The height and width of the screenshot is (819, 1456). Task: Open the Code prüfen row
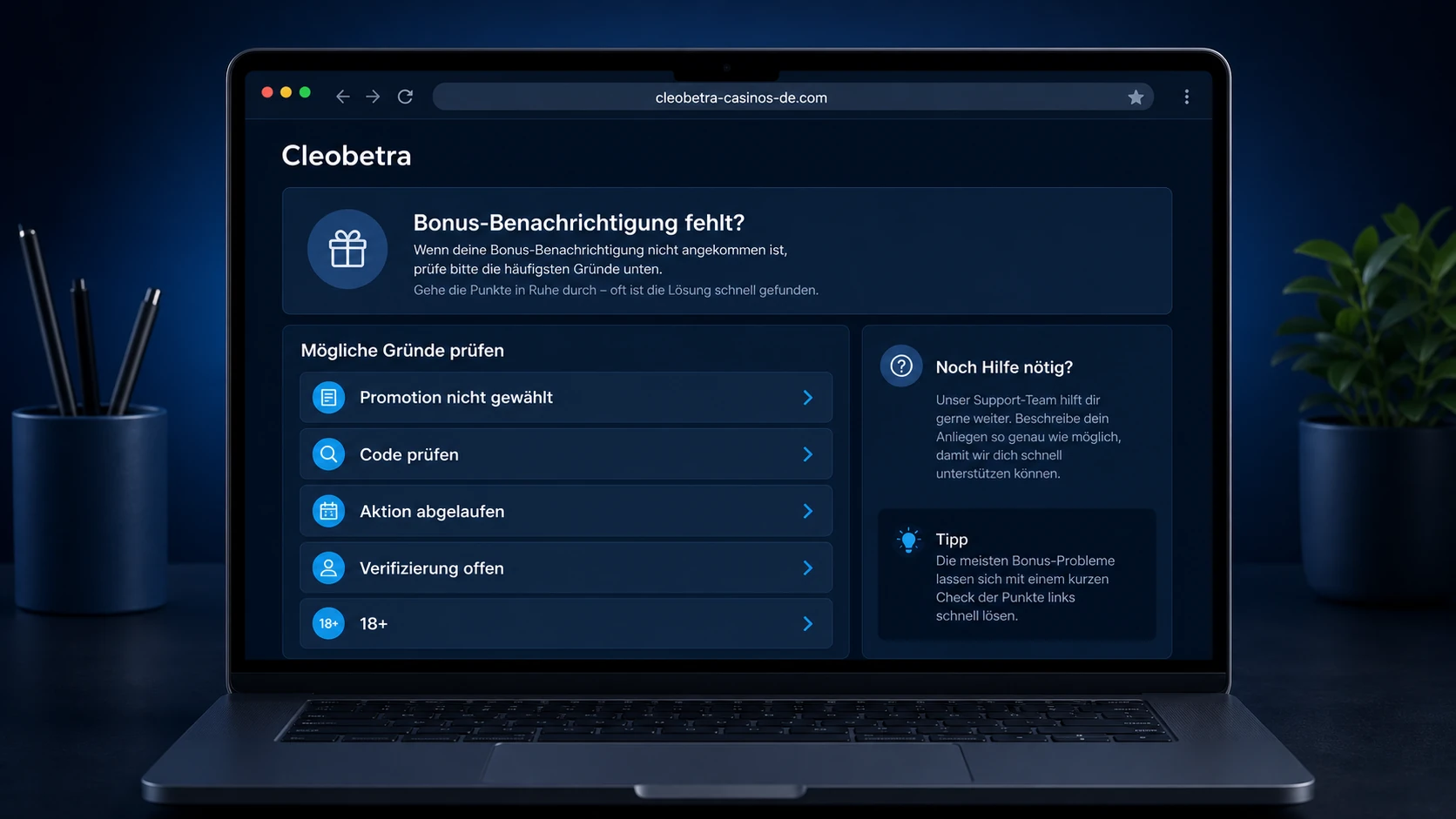tap(566, 454)
